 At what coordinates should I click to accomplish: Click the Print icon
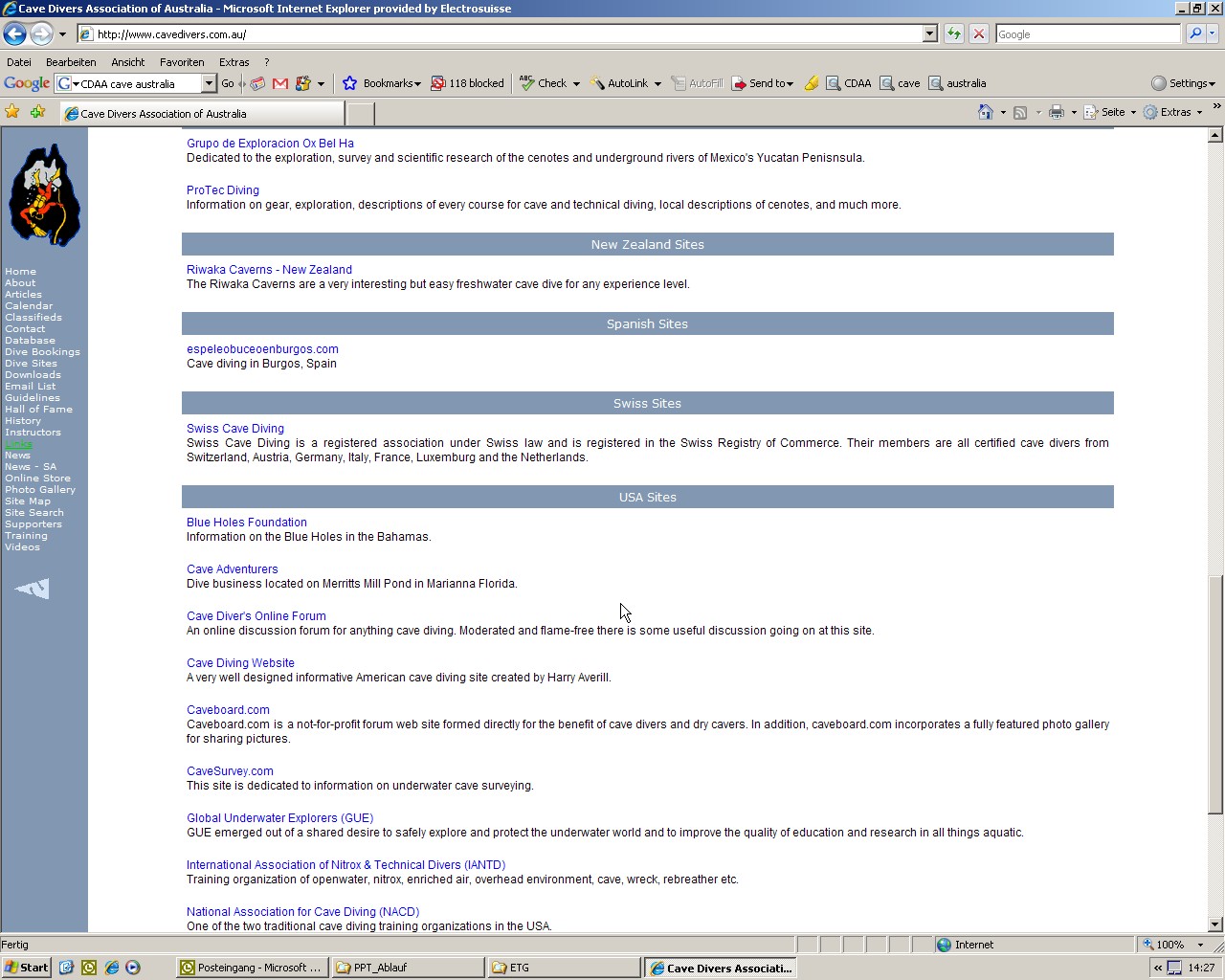click(x=1056, y=112)
